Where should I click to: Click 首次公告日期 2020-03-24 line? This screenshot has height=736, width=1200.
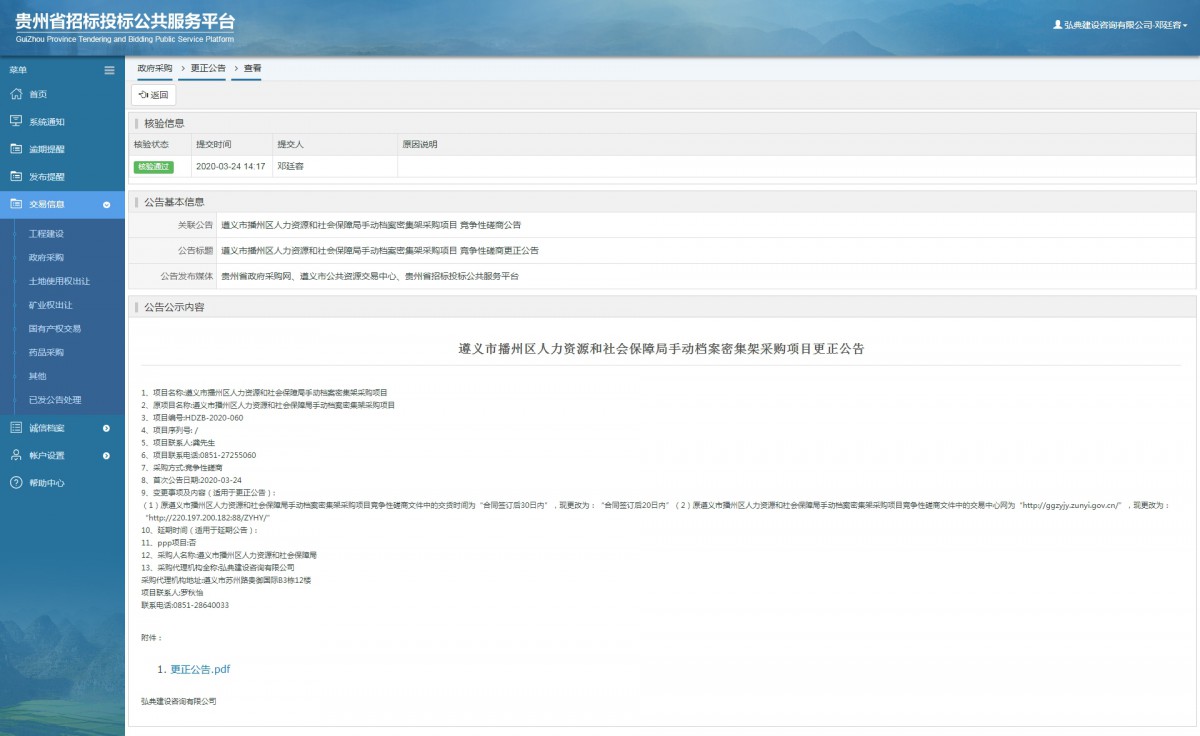[x=191, y=480]
